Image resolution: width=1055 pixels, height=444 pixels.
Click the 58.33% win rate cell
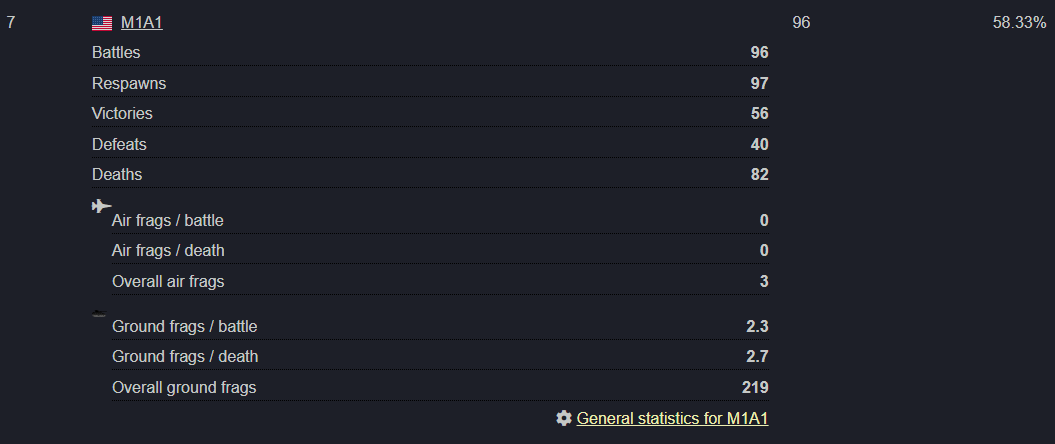tap(1019, 23)
